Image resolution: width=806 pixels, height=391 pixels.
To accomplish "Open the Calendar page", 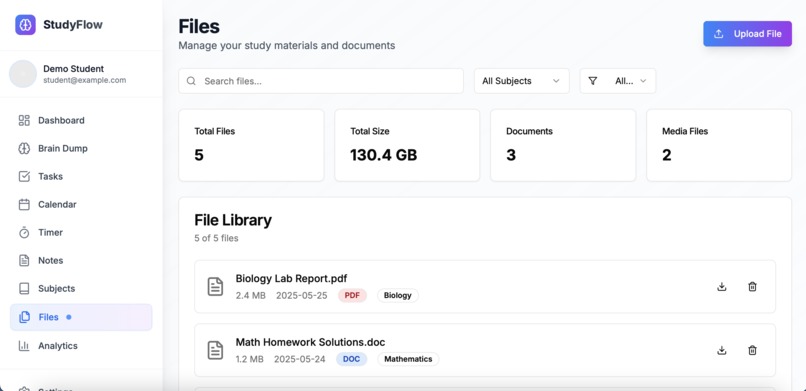I will pyautogui.click(x=81, y=204).
